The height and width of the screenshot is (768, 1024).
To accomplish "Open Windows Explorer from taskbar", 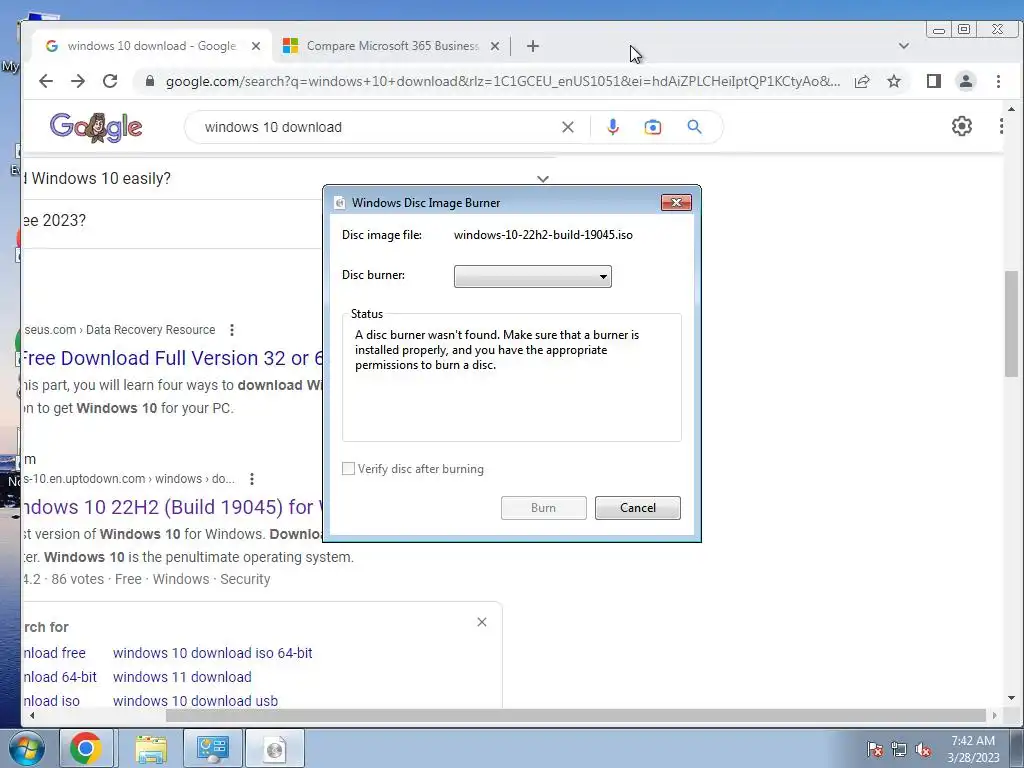I will [x=151, y=748].
